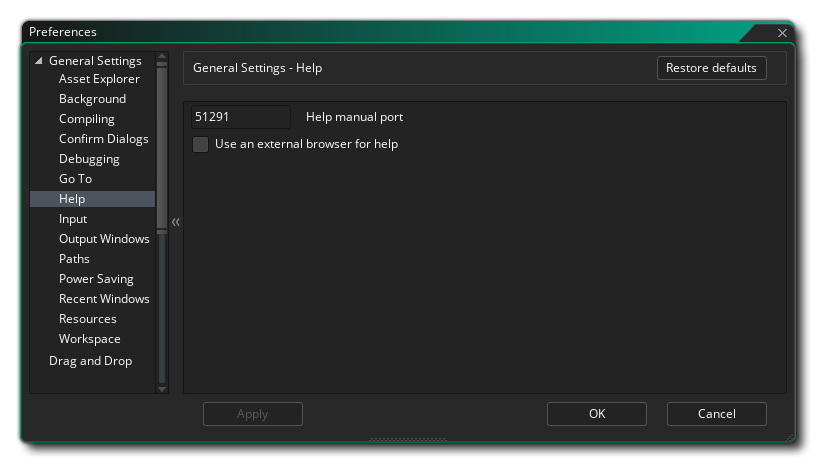
Task: Select Power Saving option
Action: coord(96,279)
